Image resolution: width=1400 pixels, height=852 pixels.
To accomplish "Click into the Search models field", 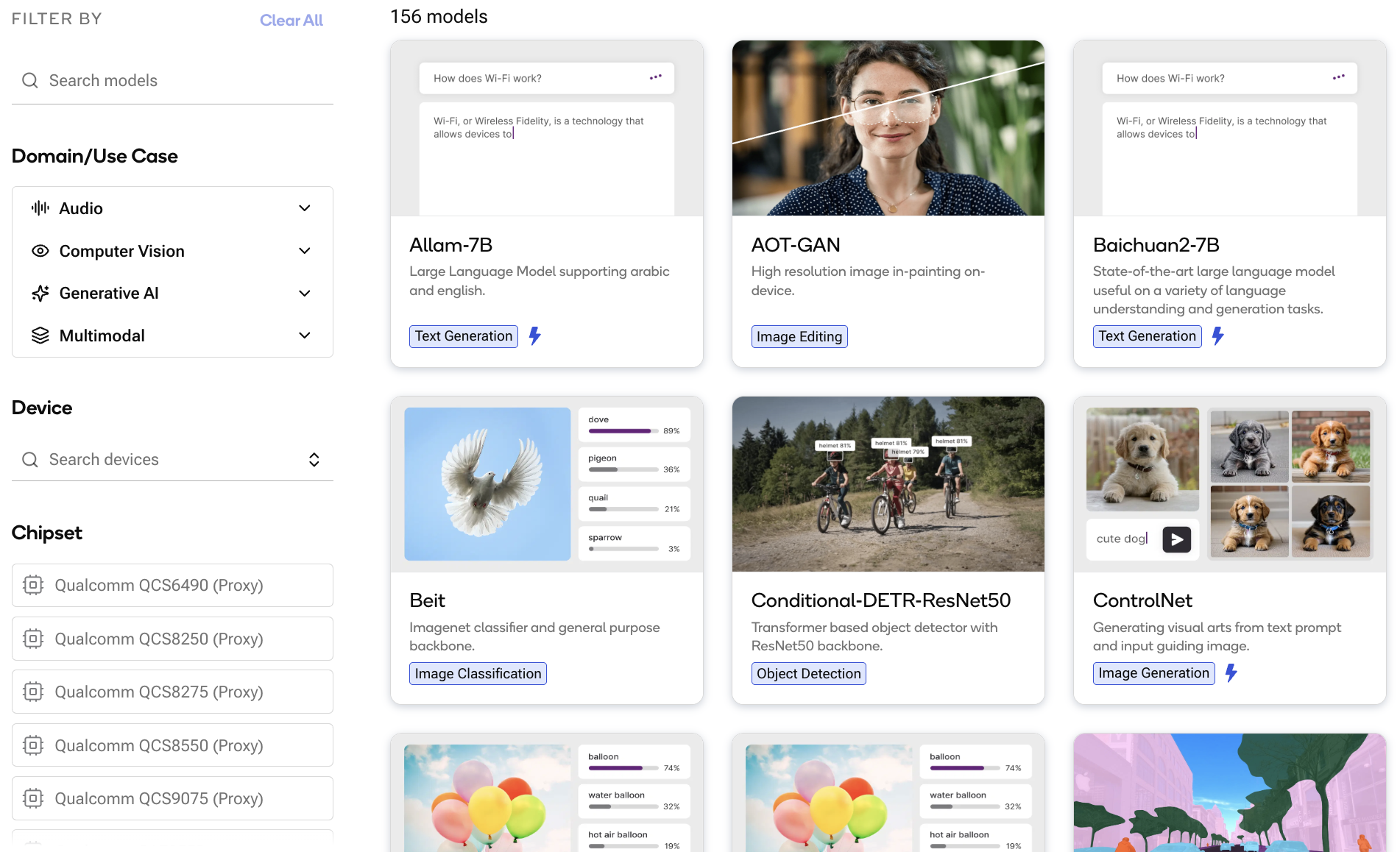I will pyautogui.click(x=184, y=80).
